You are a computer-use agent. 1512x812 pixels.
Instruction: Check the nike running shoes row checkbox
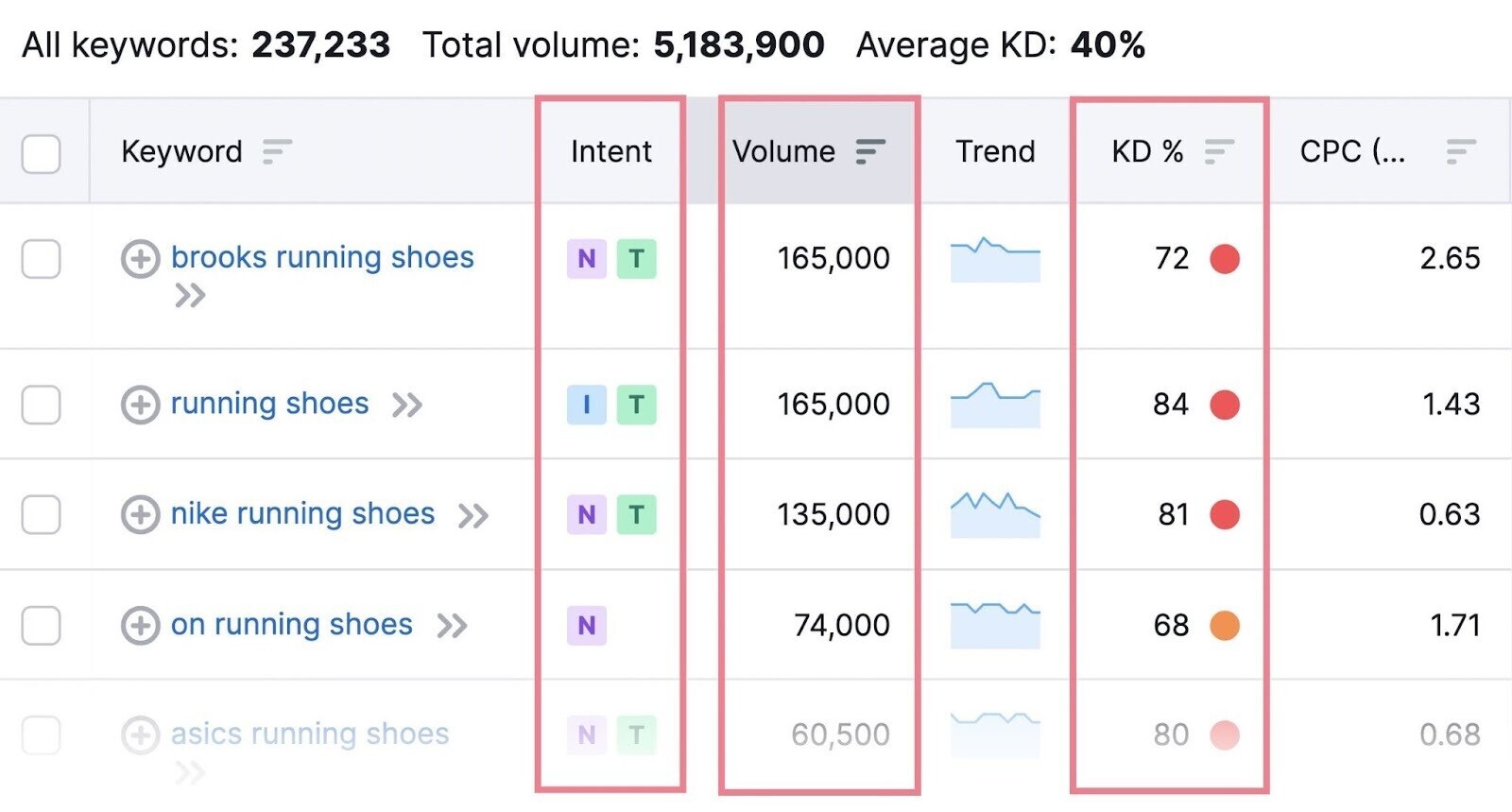coord(42,514)
